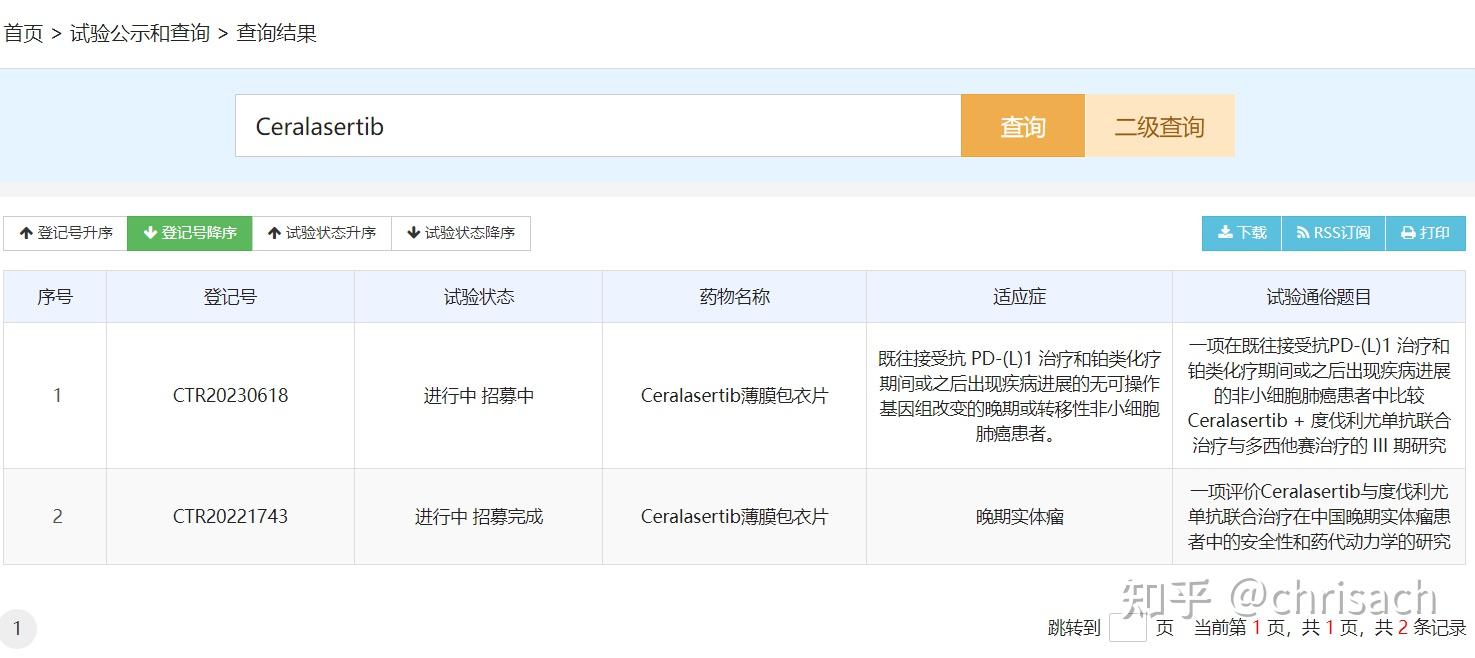The image size is (1475, 658).
Task: Click the RSS feed icon beside RSS订阅
Action: pos(1304,233)
